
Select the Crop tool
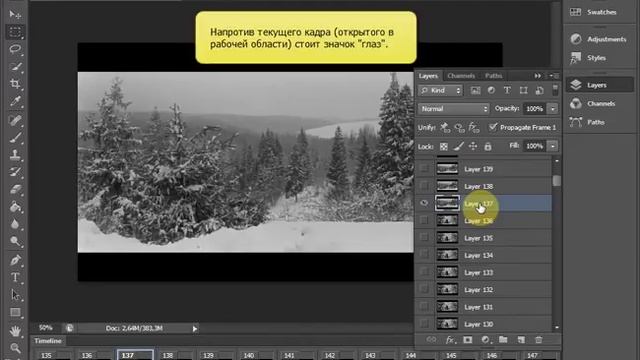(15, 84)
